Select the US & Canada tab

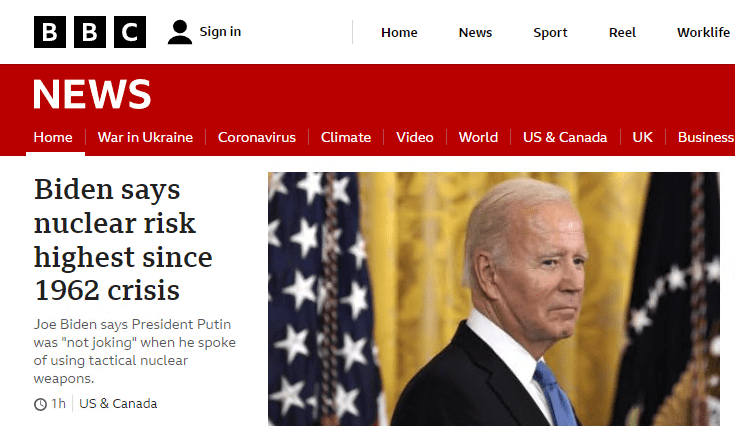(x=565, y=137)
